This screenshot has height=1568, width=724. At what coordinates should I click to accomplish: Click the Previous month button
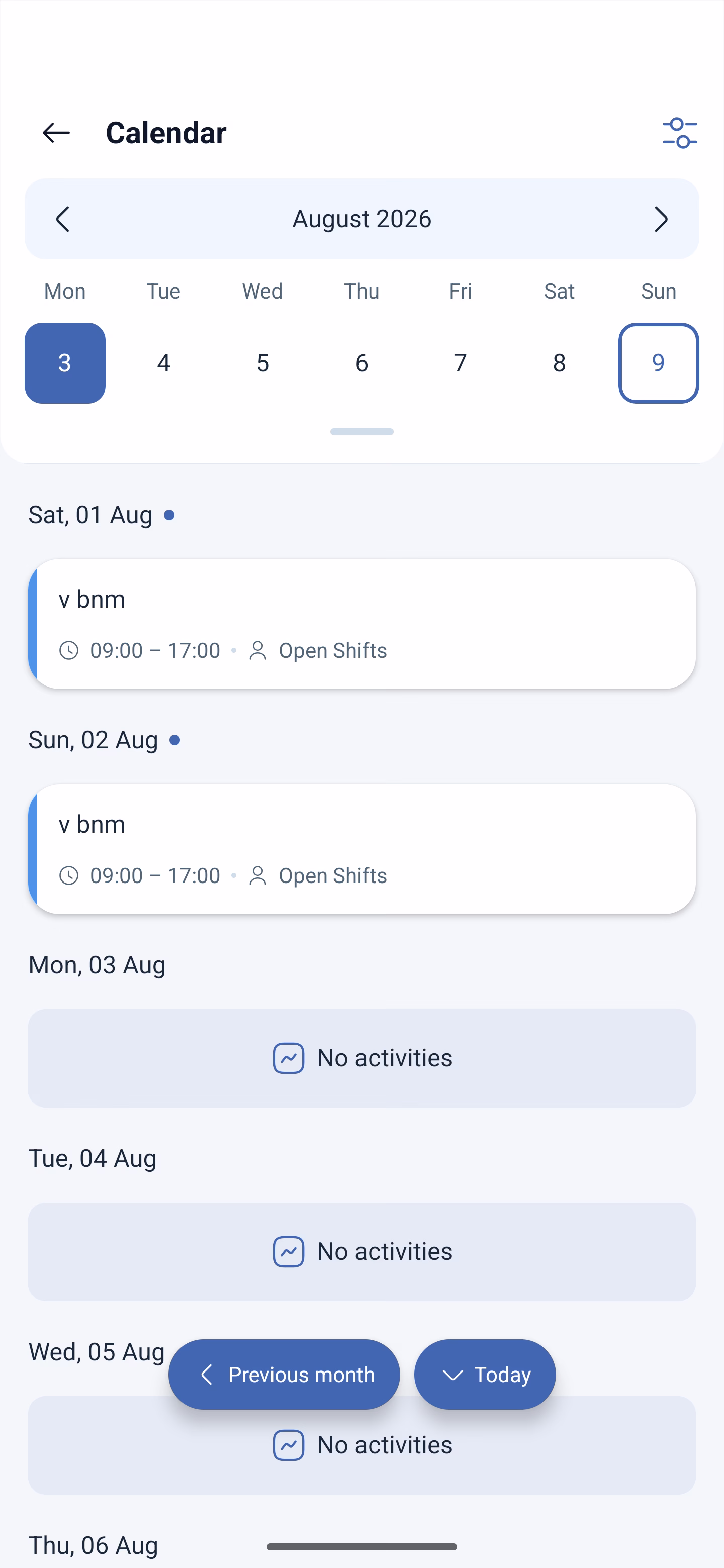click(285, 1375)
